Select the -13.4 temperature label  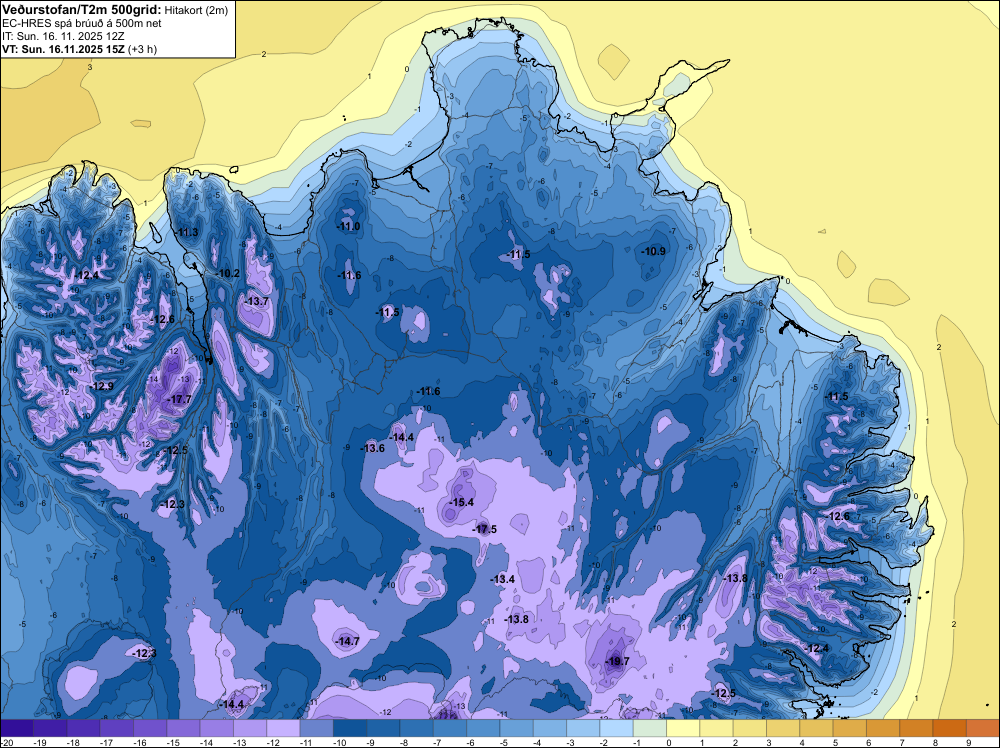(503, 579)
